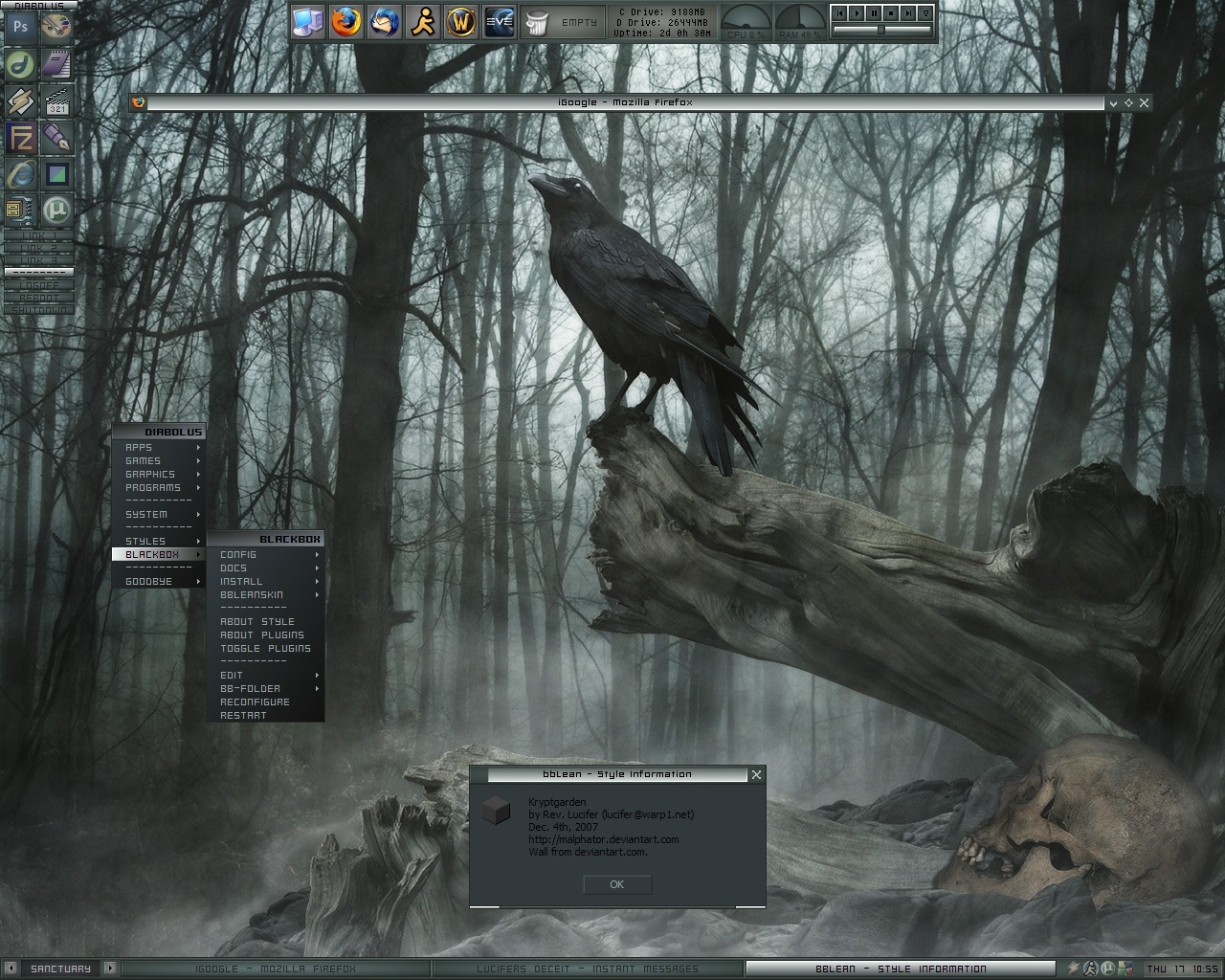The width and height of the screenshot is (1225, 980).
Task: Launch World of Warcraft icon
Action: 460,21
